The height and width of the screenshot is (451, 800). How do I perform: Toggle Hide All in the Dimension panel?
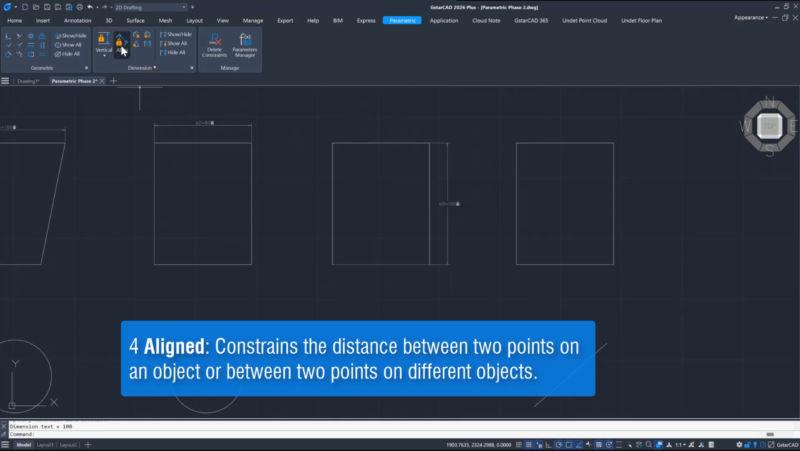(174, 53)
